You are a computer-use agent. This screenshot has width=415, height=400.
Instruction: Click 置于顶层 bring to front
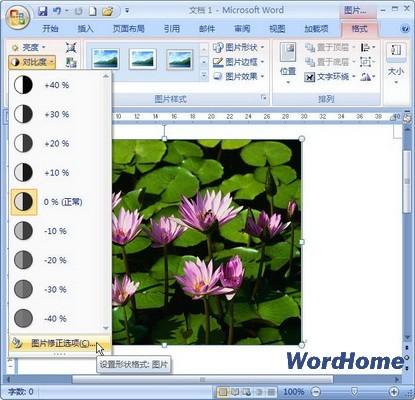330,47
